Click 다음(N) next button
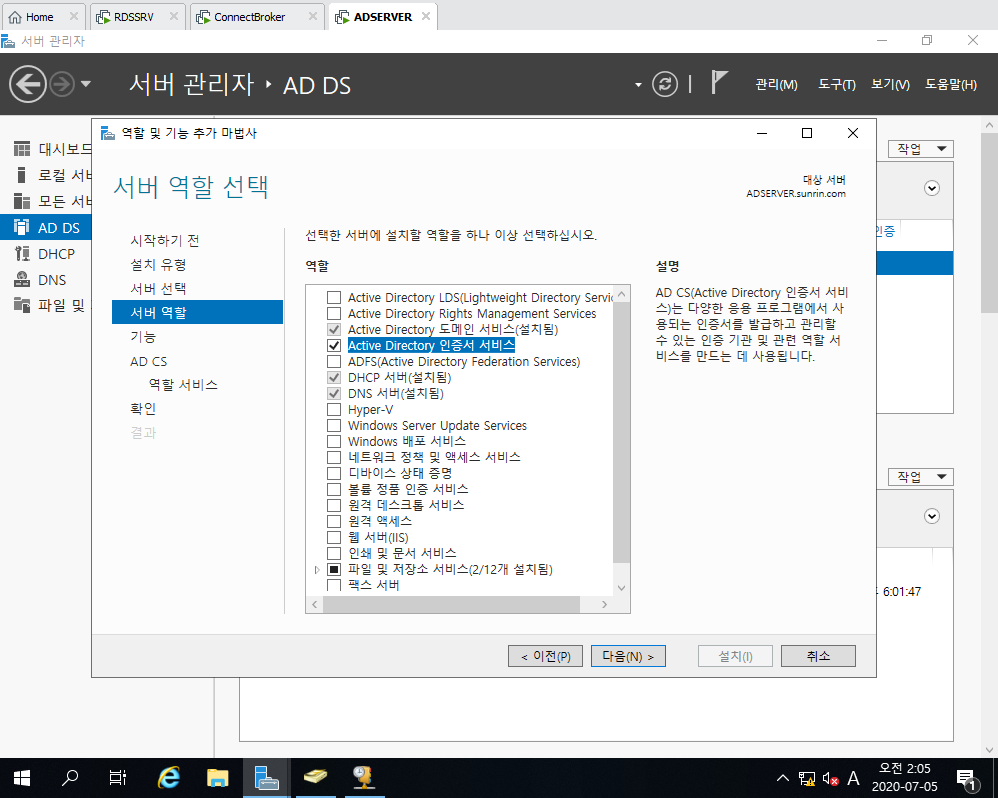Screen dimensions: 998x798 pyautogui.click(x=628, y=656)
